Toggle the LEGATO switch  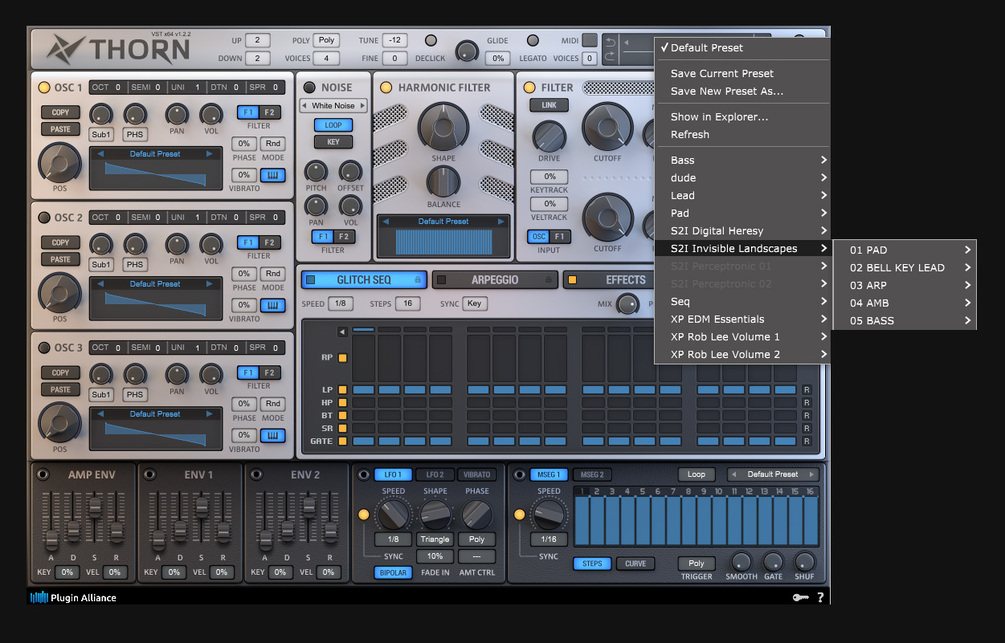pos(533,40)
